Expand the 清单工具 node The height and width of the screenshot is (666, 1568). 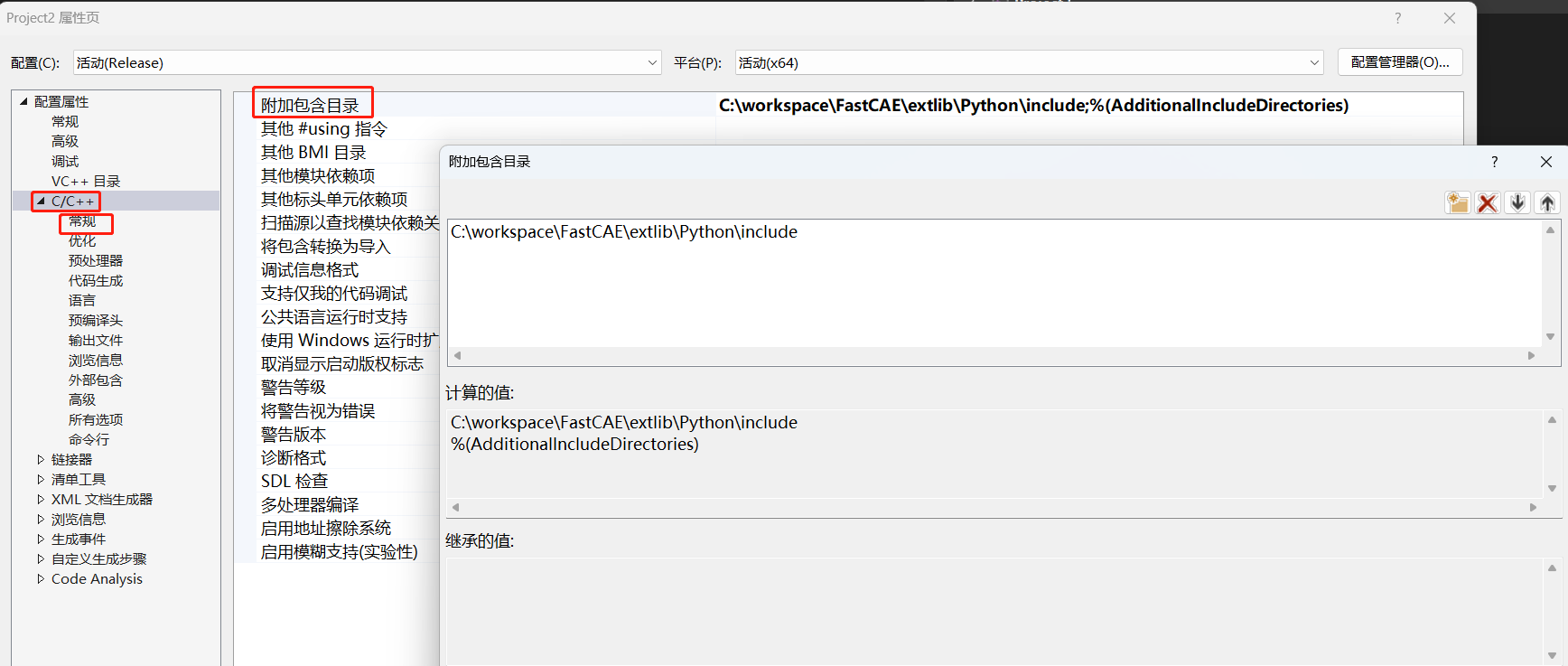tap(41, 479)
